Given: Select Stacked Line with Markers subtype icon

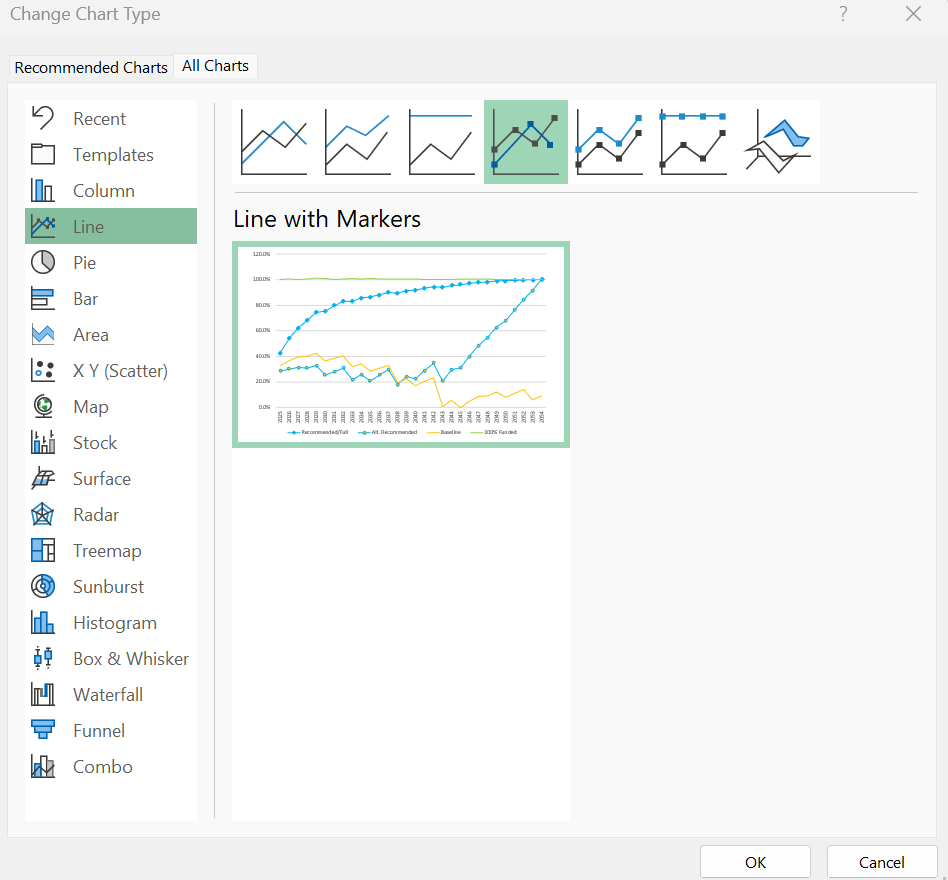Looking at the screenshot, I should (x=610, y=142).
